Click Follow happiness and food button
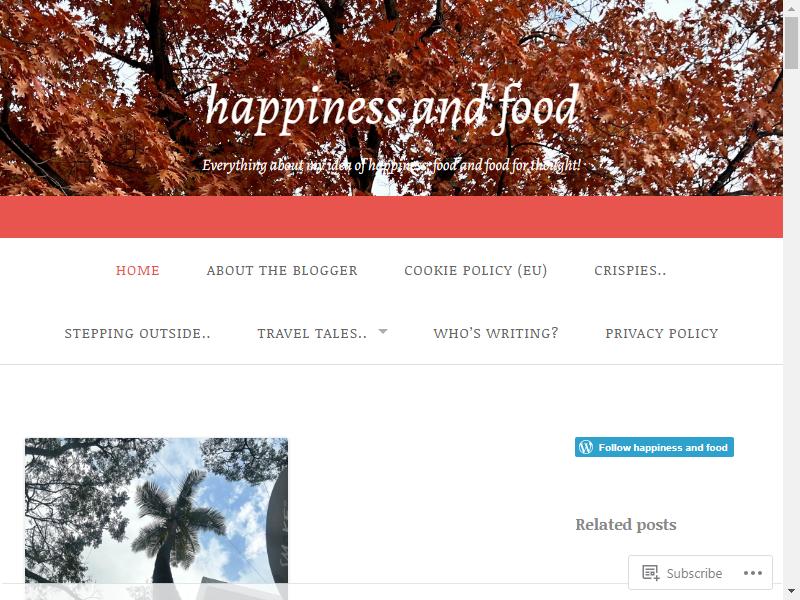Image resolution: width=800 pixels, height=600 pixels. pos(654,447)
